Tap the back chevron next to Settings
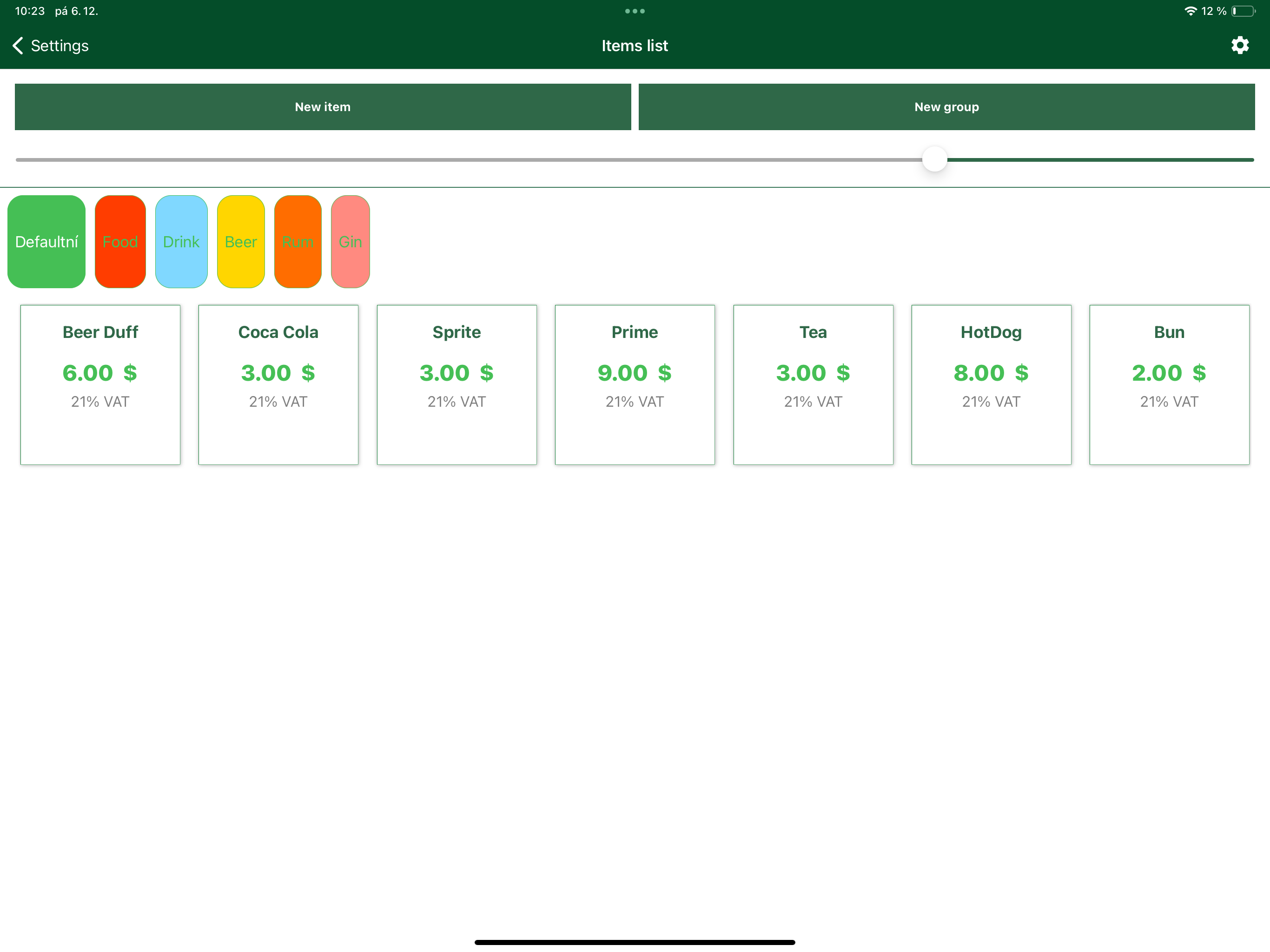This screenshot has height=952, width=1270. 17,45
